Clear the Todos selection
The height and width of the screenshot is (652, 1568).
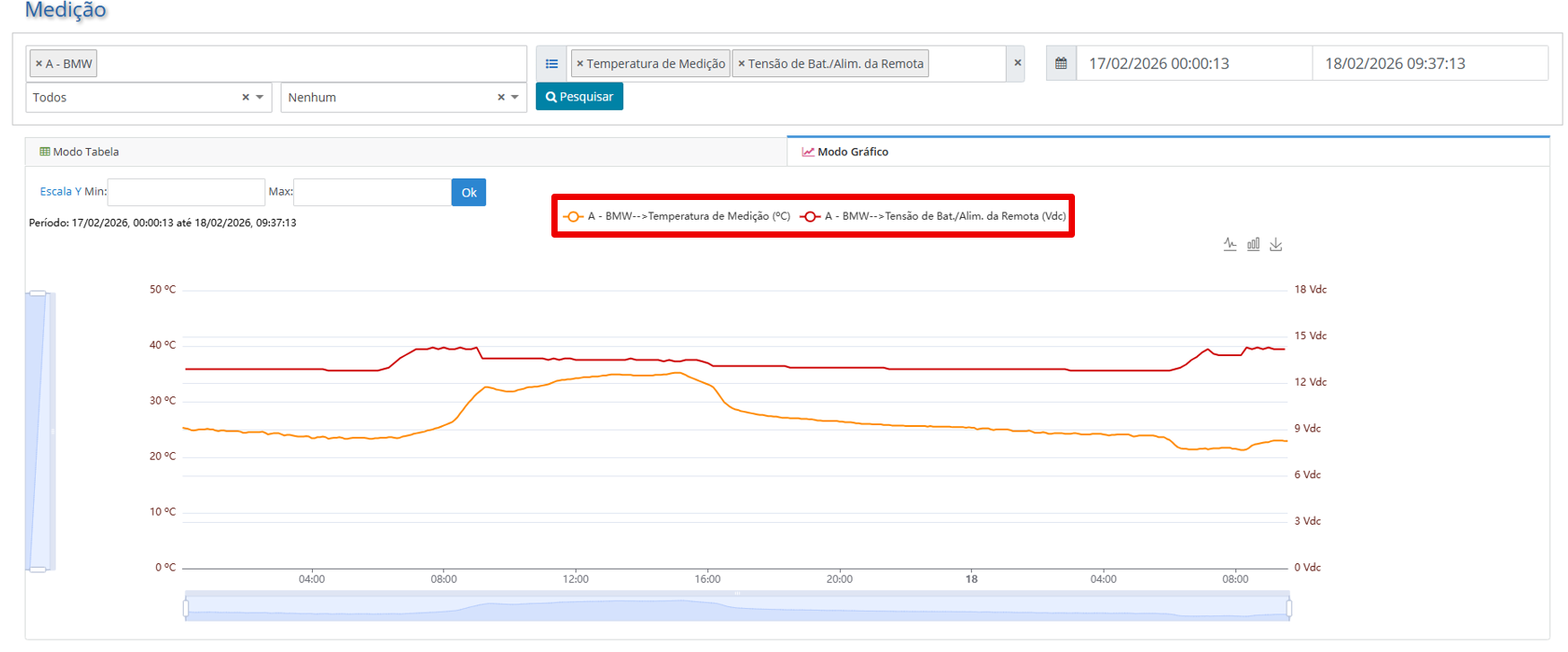(246, 97)
